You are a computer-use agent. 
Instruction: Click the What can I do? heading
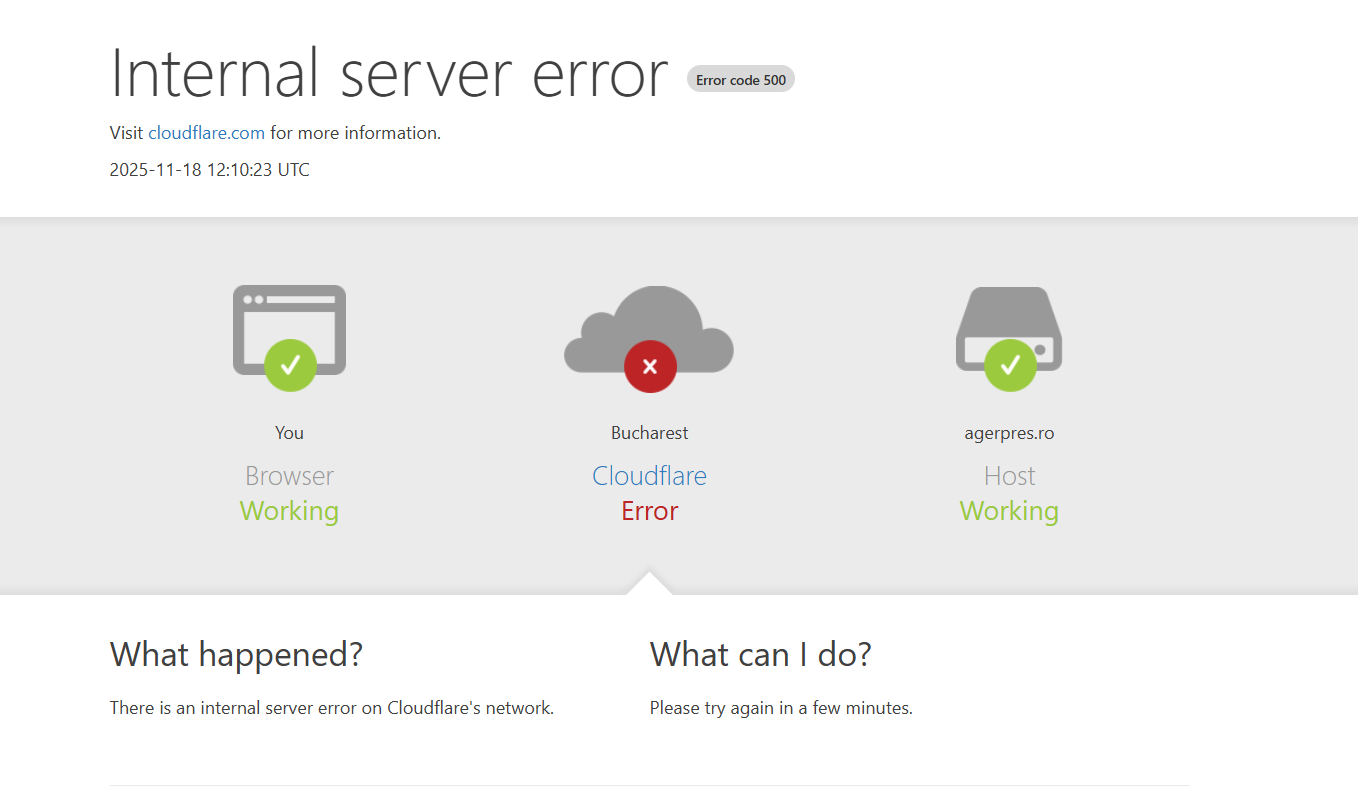click(760, 654)
